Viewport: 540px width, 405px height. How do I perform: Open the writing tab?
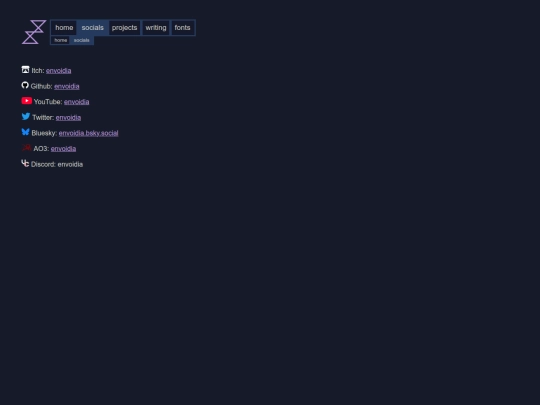156,28
